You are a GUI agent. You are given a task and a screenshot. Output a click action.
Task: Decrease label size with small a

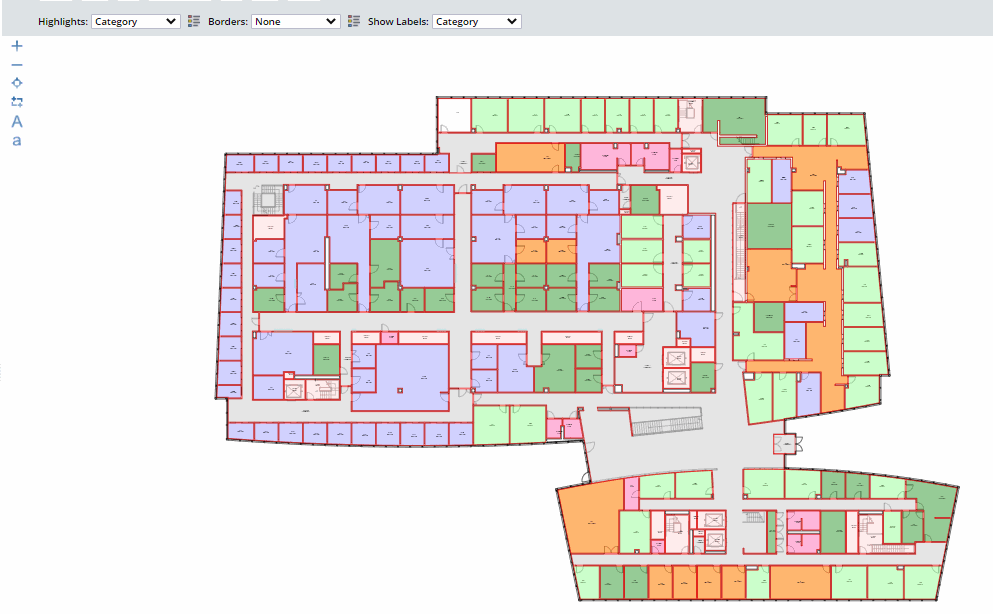pyautogui.click(x=17, y=141)
